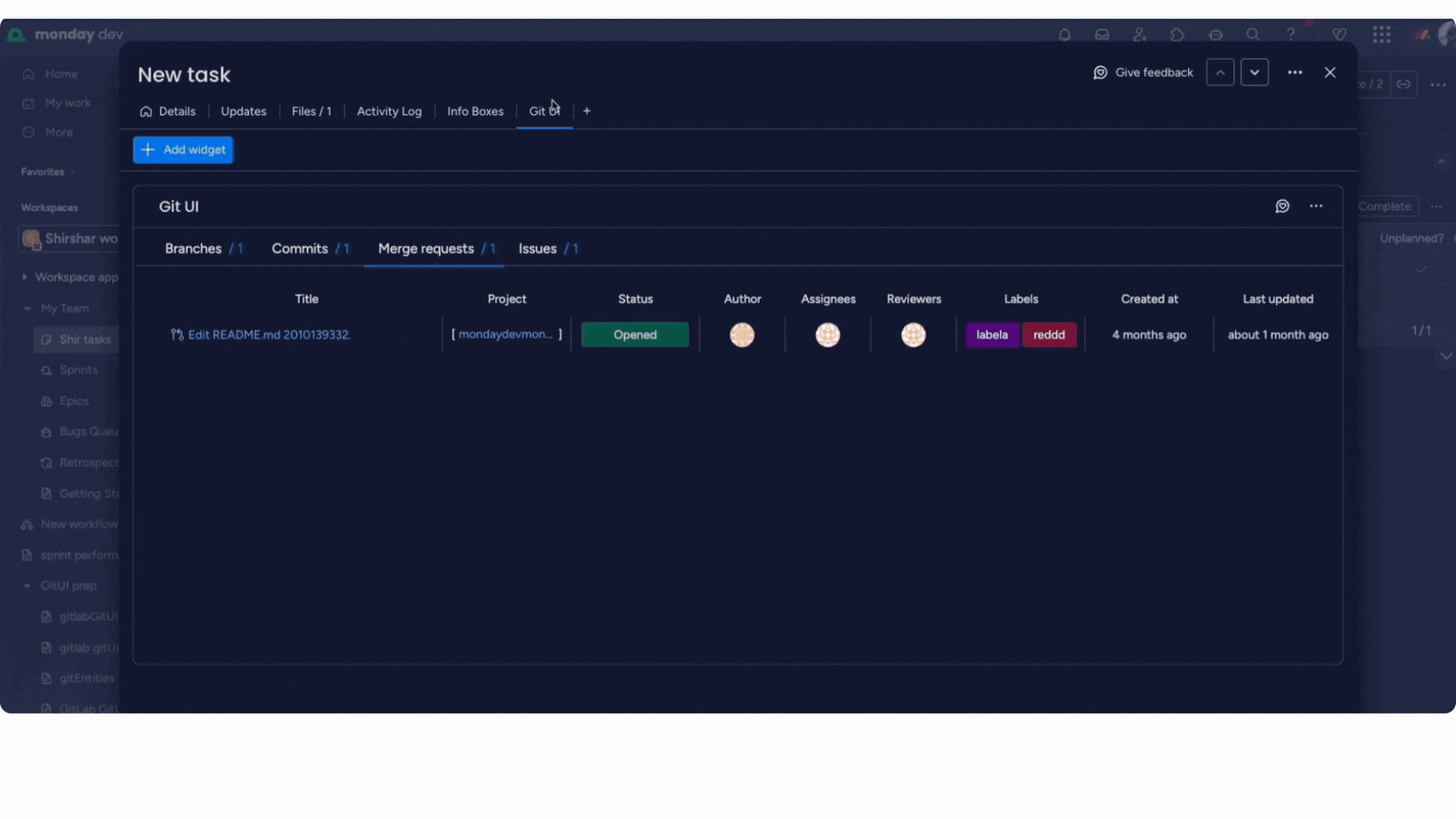Open the apps puzzle-piece icon
This screenshot has height=819, width=1456.
pyautogui.click(x=1177, y=35)
